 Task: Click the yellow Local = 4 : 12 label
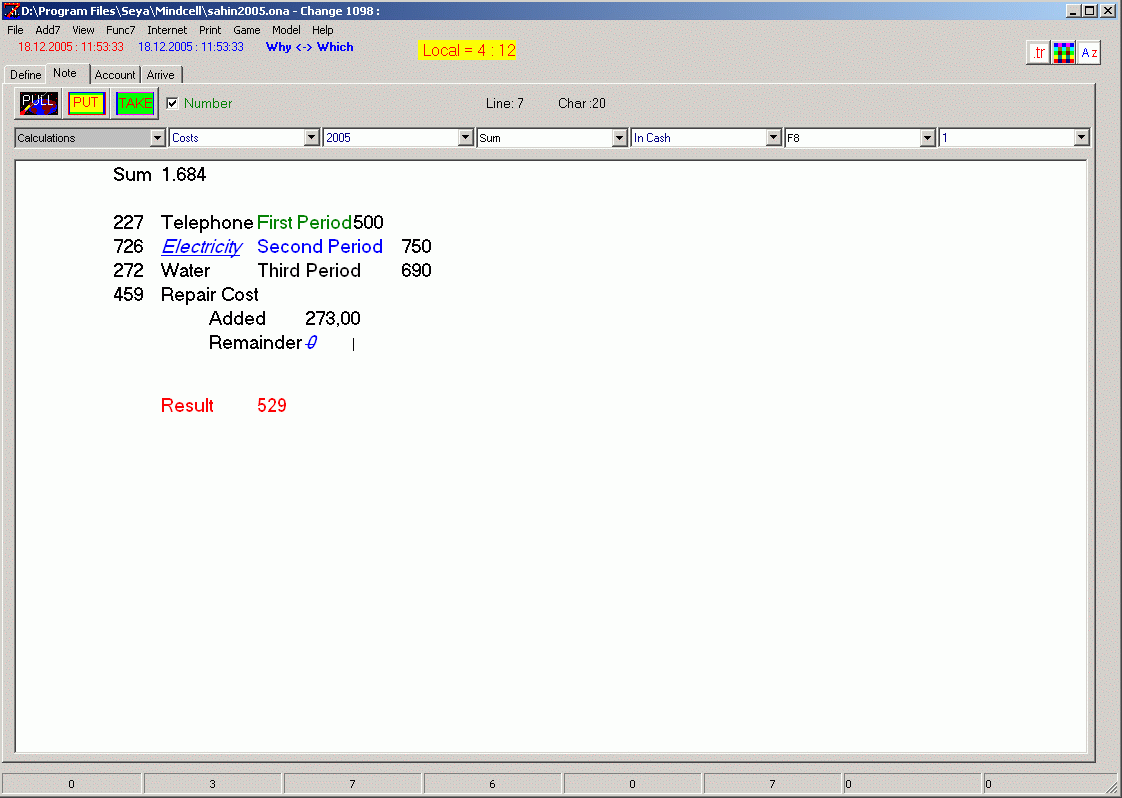click(x=468, y=50)
